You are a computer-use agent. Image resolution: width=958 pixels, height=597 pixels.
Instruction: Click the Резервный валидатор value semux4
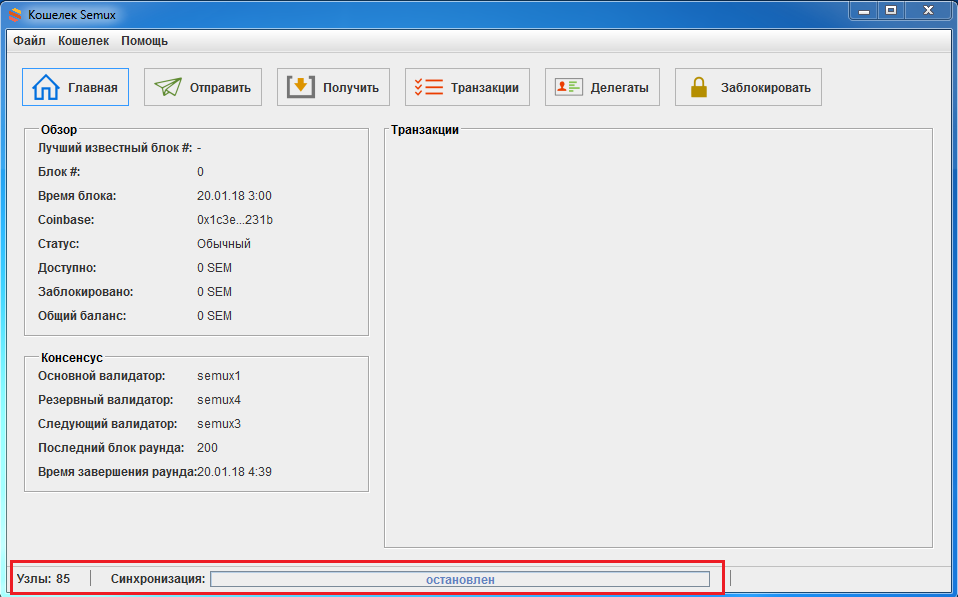point(219,400)
